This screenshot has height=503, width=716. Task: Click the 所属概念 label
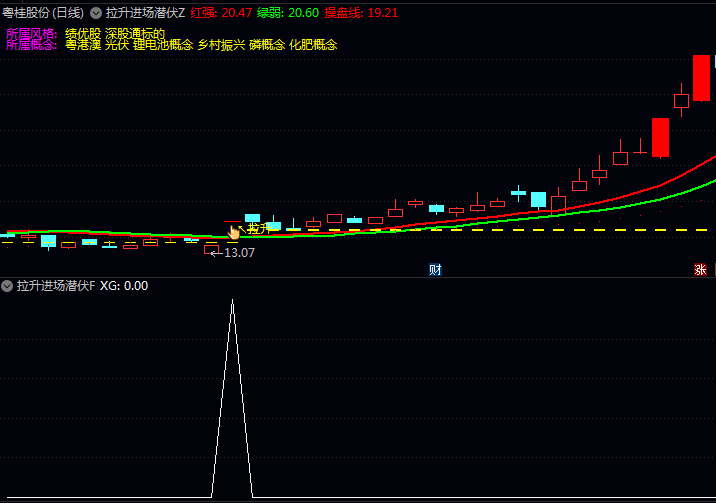[31, 45]
